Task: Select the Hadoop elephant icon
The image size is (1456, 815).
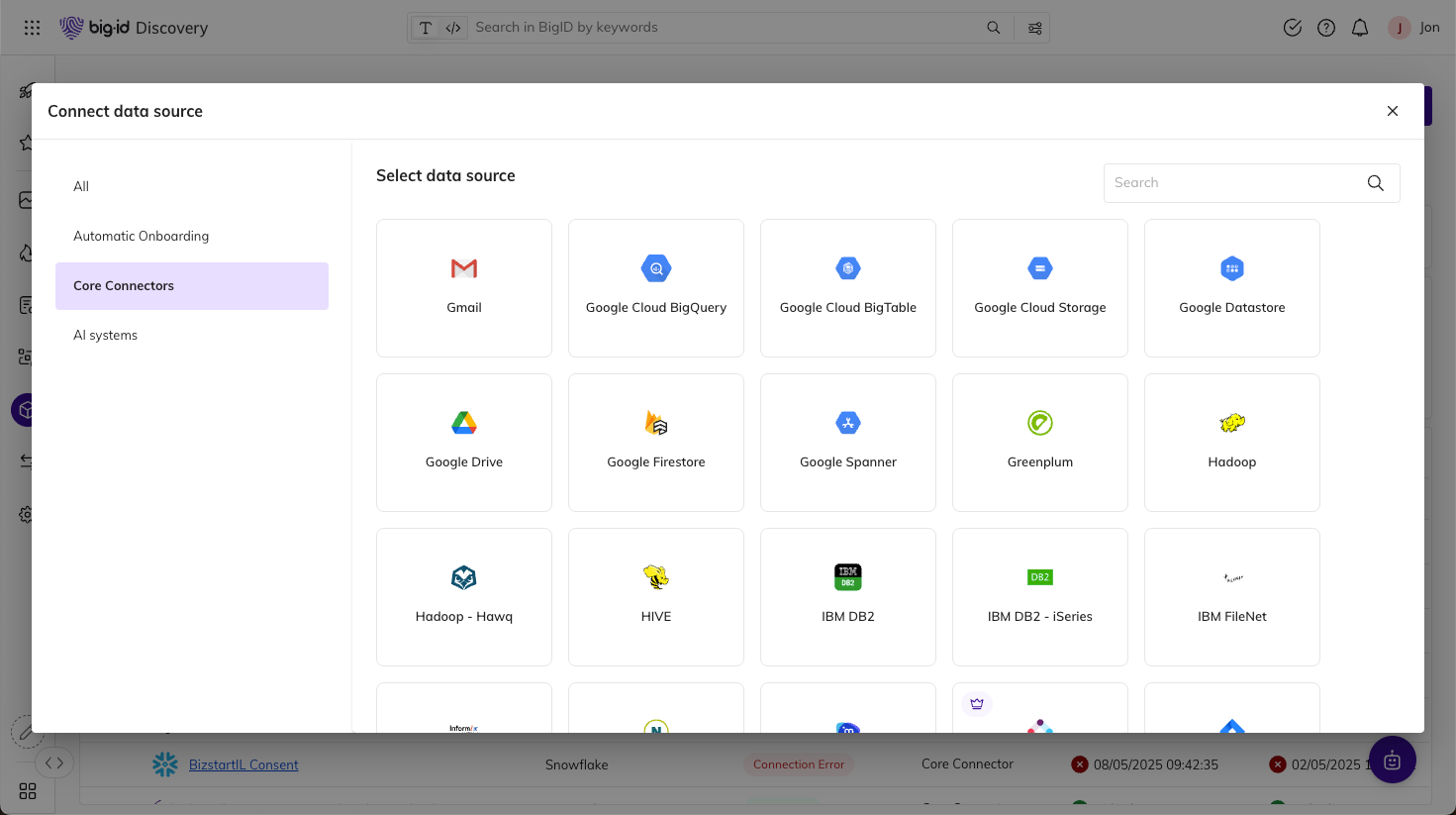Action: [x=1232, y=423]
